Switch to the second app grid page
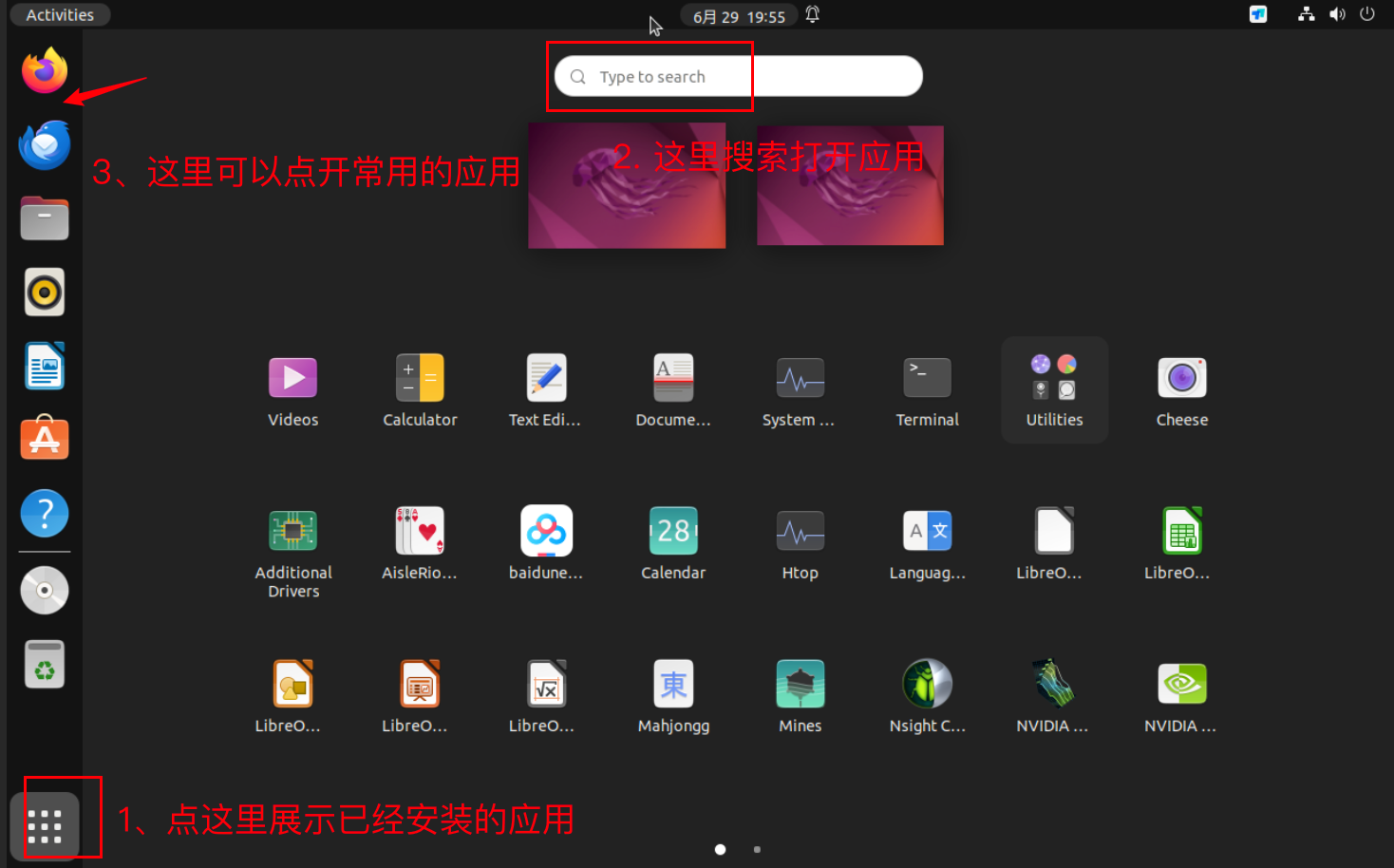Viewport: 1394px width, 868px height. pyautogui.click(x=757, y=849)
